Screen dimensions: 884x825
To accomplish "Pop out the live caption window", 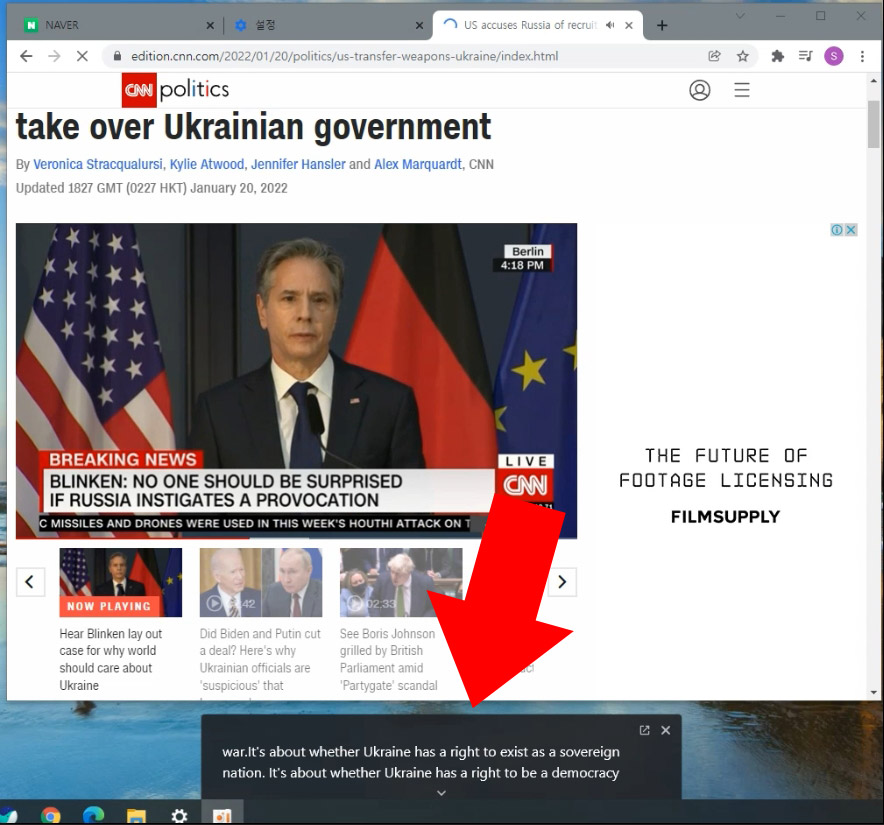I will coord(644,730).
